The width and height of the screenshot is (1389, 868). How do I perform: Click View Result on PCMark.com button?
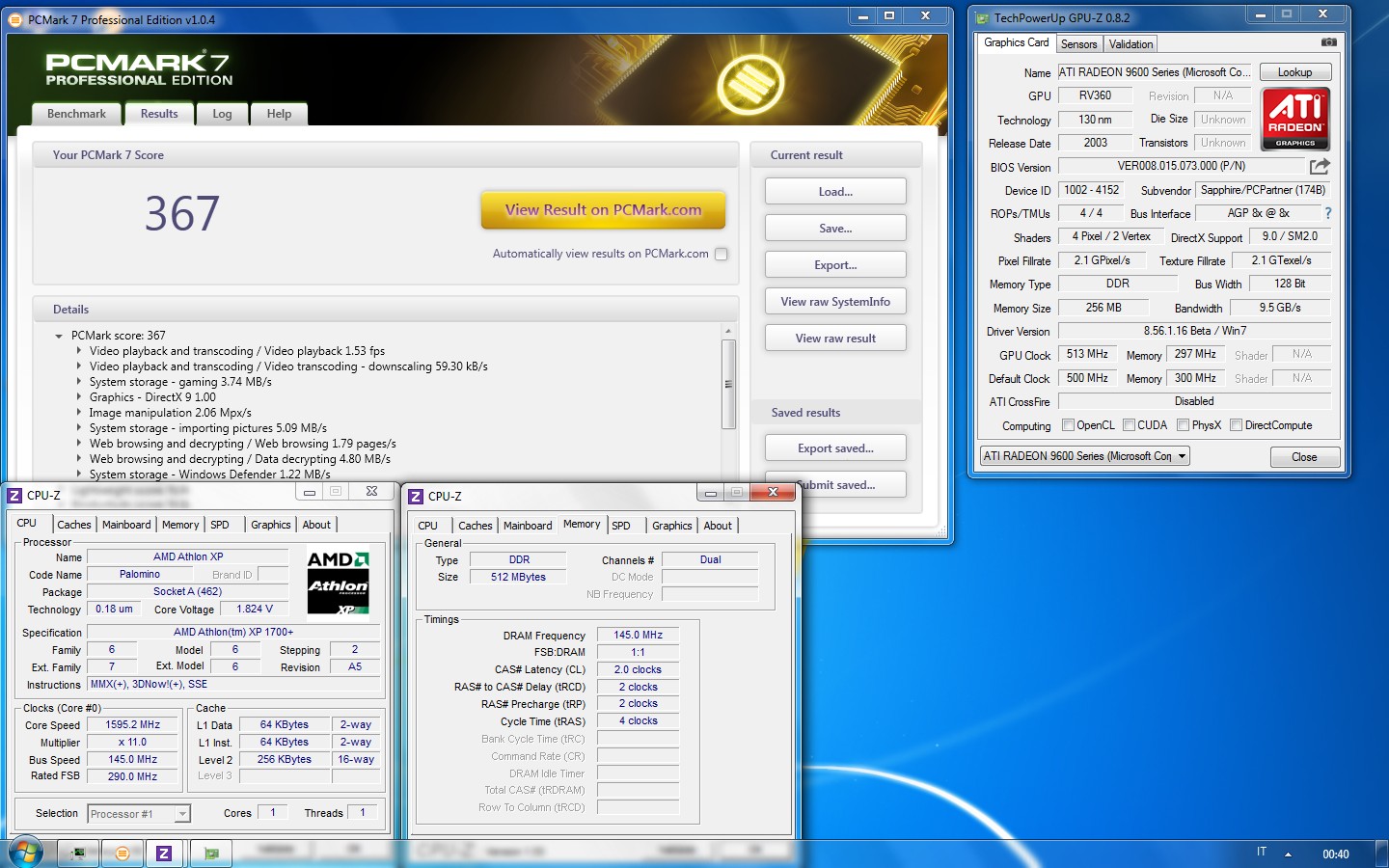[x=603, y=209]
